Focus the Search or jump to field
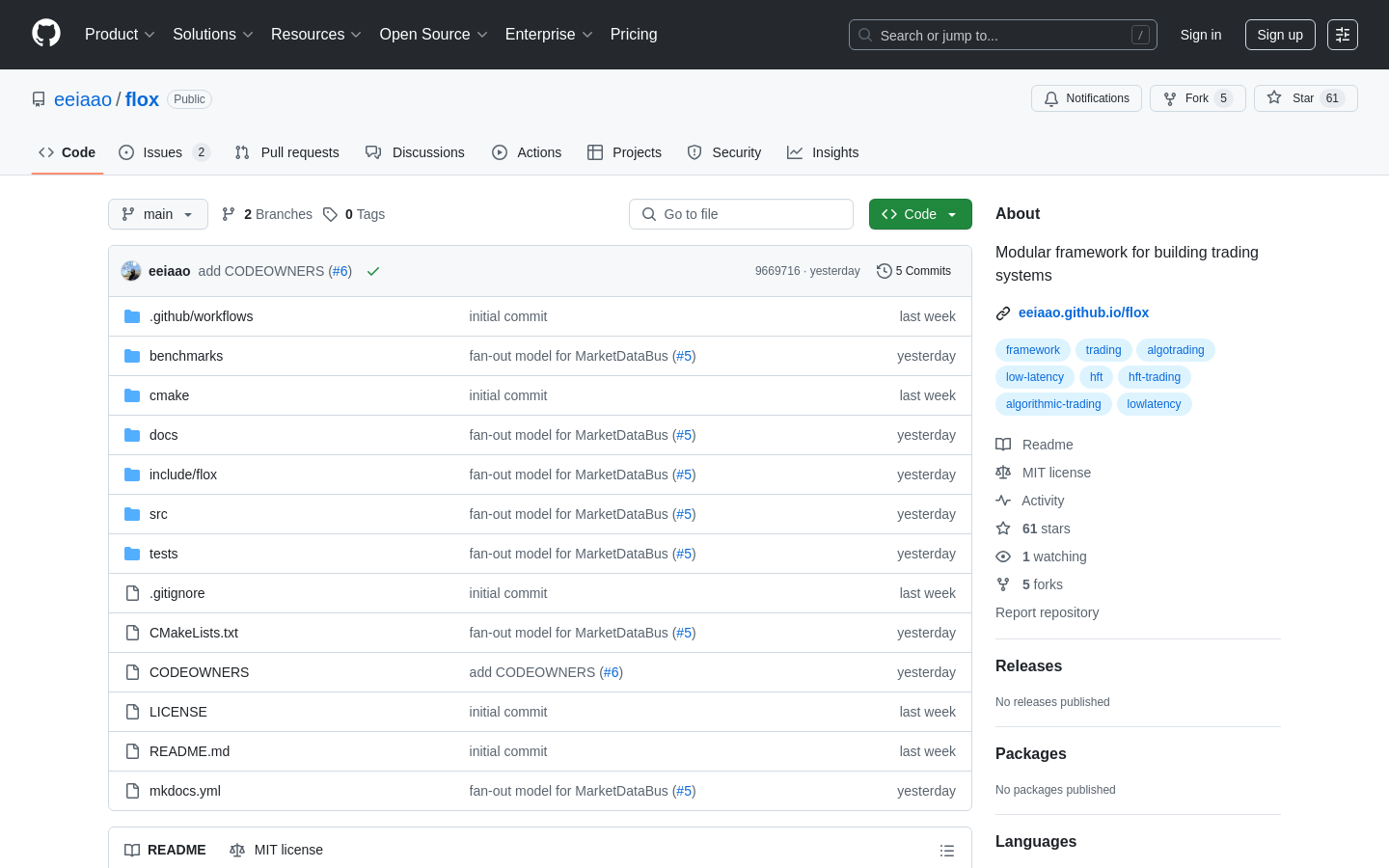This screenshot has height=868, width=1389. click(x=1003, y=35)
